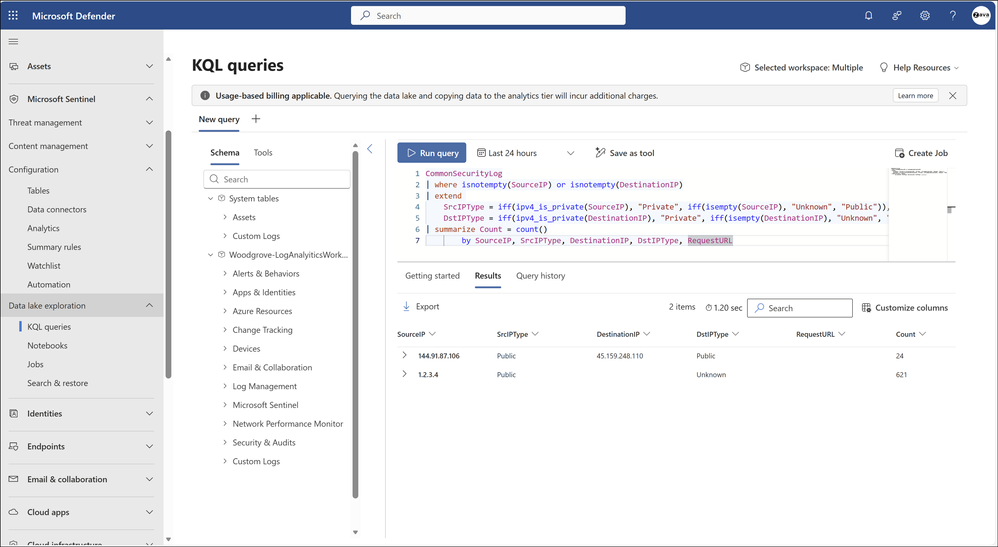Click the time range calendar icon
Viewport: 998px width, 547px height.
(x=481, y=153)
